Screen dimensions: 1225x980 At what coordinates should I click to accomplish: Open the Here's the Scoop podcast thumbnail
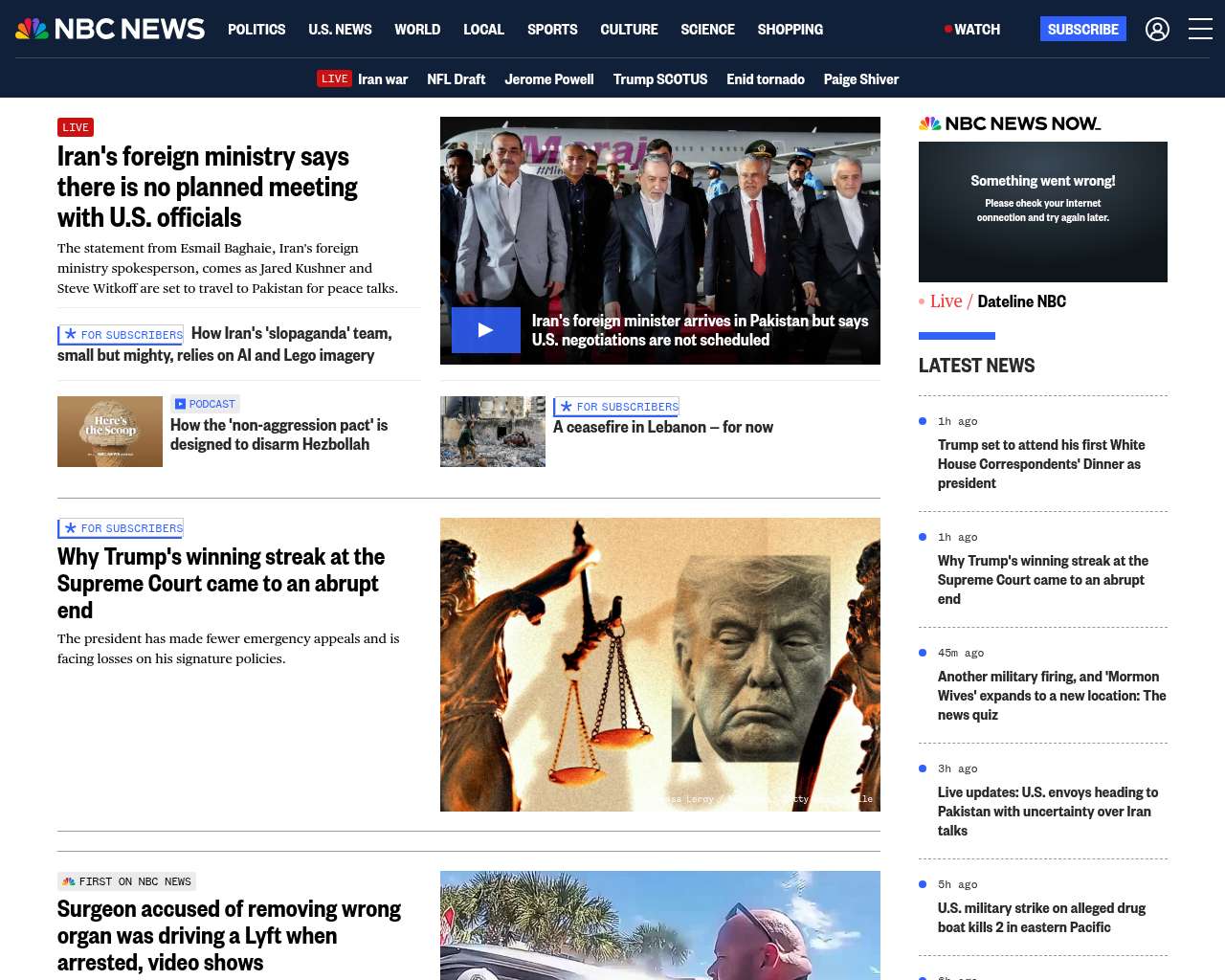click(110, 432)
